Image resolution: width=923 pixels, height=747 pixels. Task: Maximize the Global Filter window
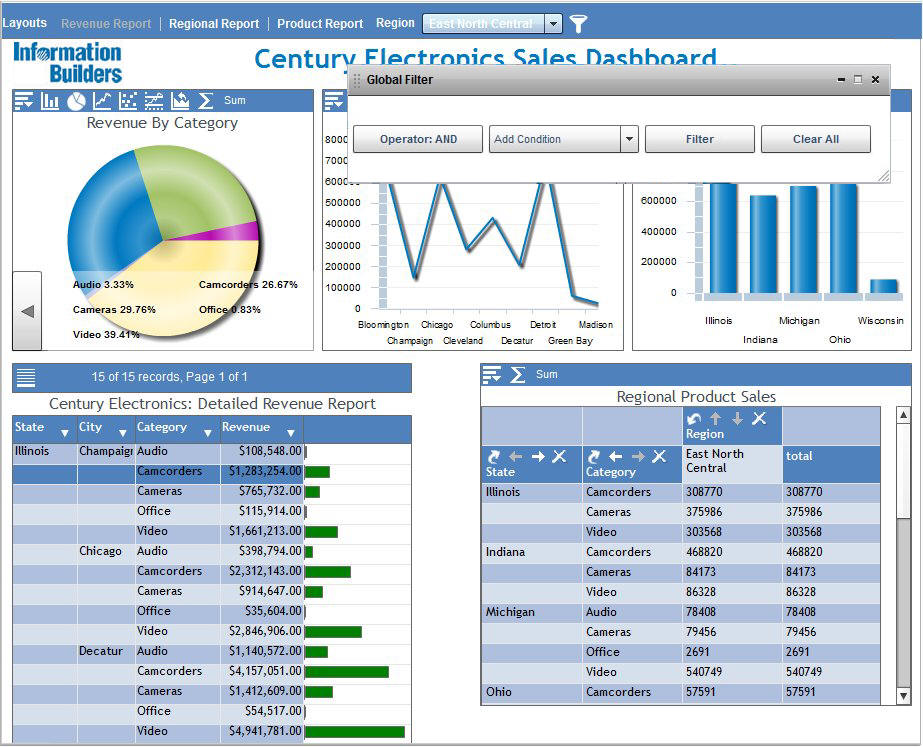pyautogui.click(x=858, y=79)
